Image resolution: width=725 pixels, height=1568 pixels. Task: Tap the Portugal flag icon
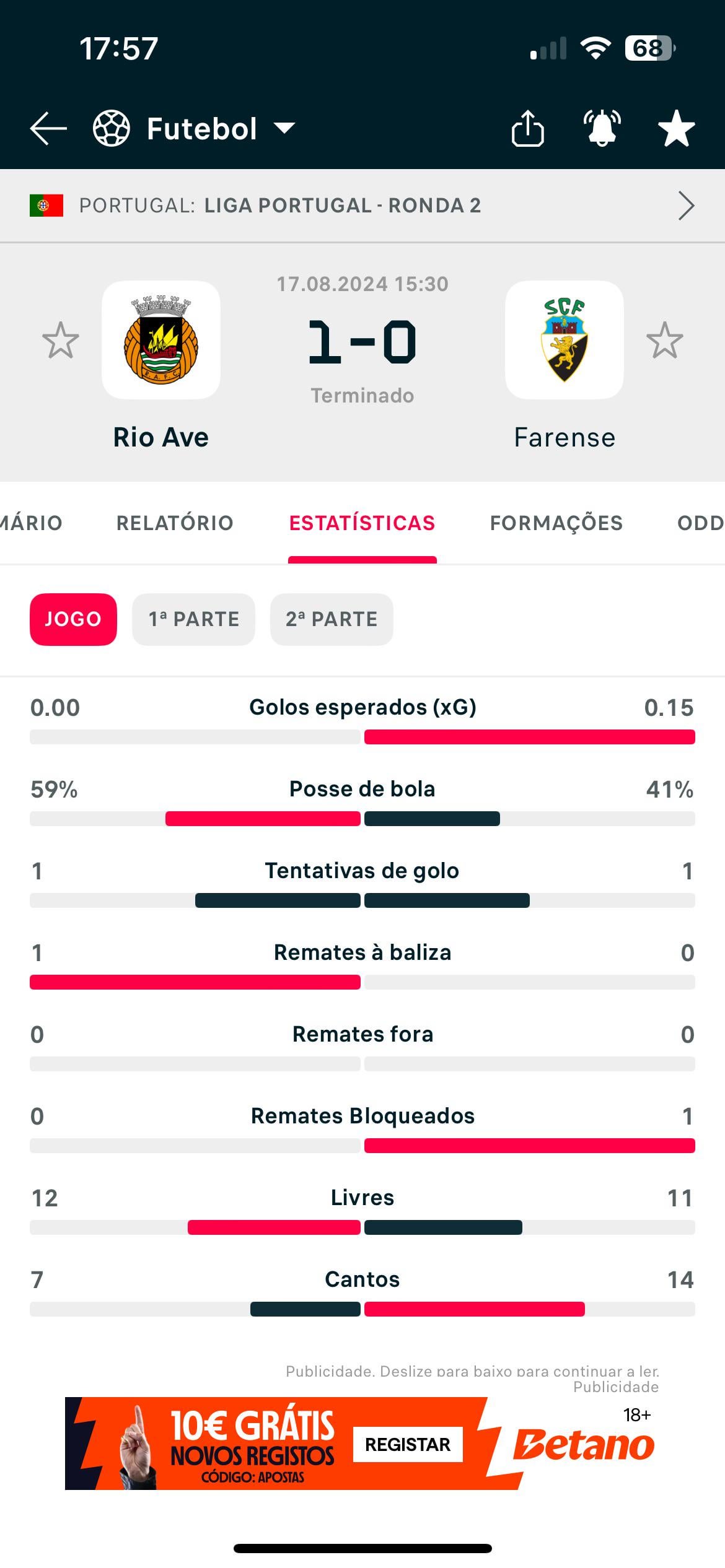pos(46,206)
